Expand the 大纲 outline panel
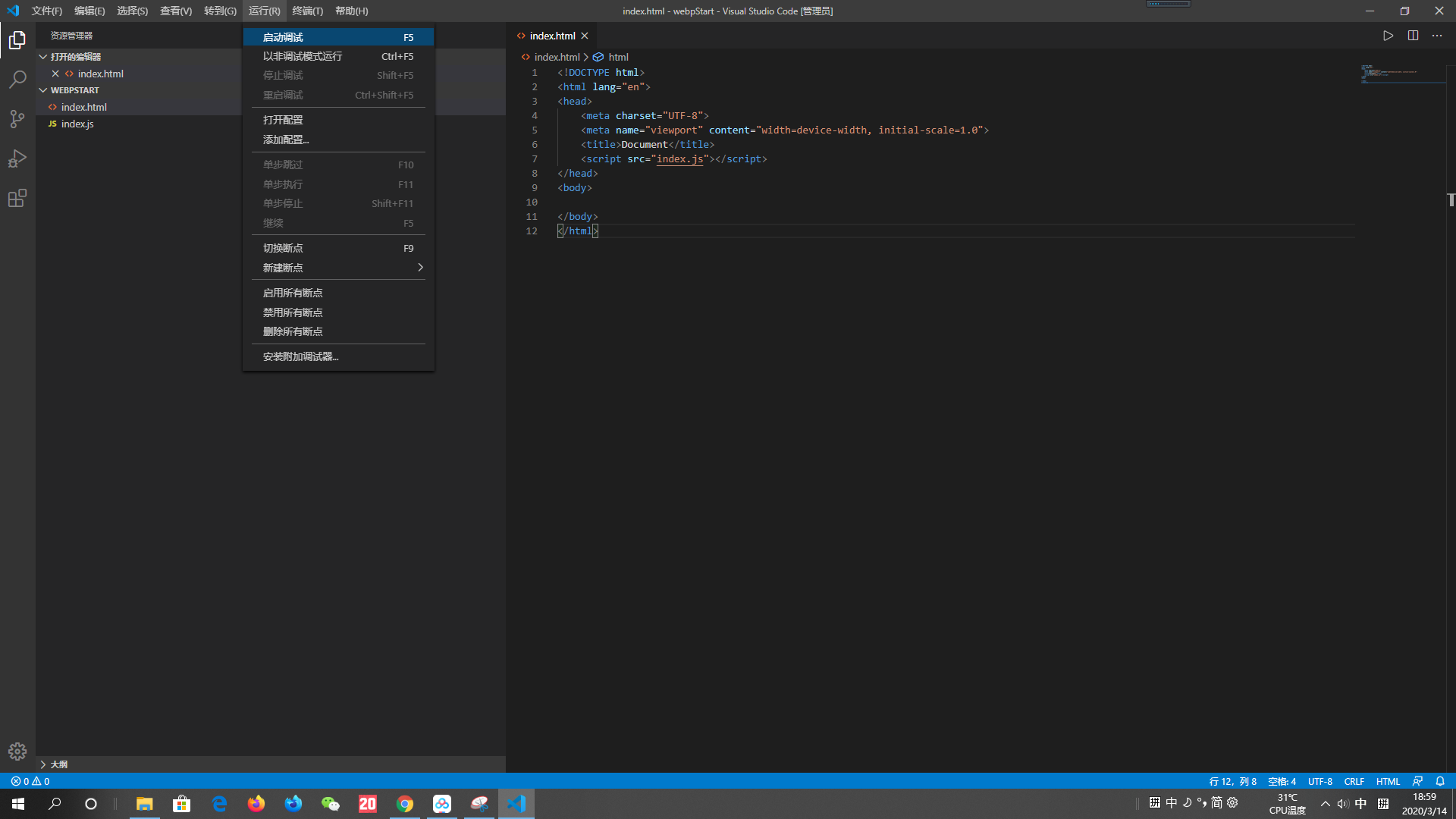 pos(58,764)
